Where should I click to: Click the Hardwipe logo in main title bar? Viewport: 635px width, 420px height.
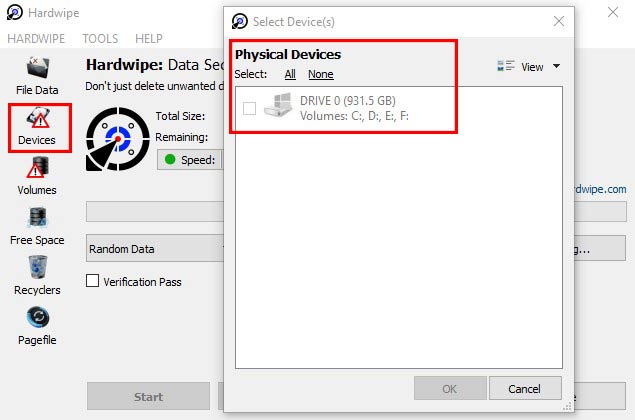point(15,13)
